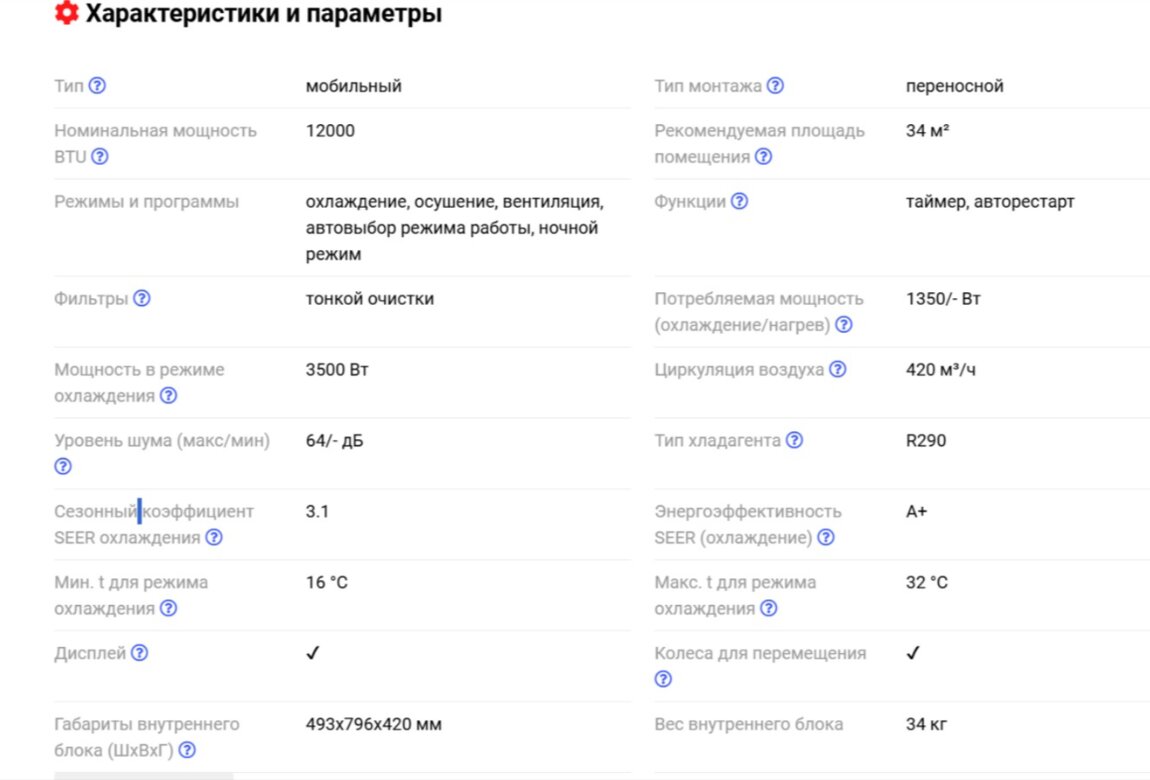Show the Дисплей help tooltip
This screenshot has height=780, width=1150.
coord(139,653)
